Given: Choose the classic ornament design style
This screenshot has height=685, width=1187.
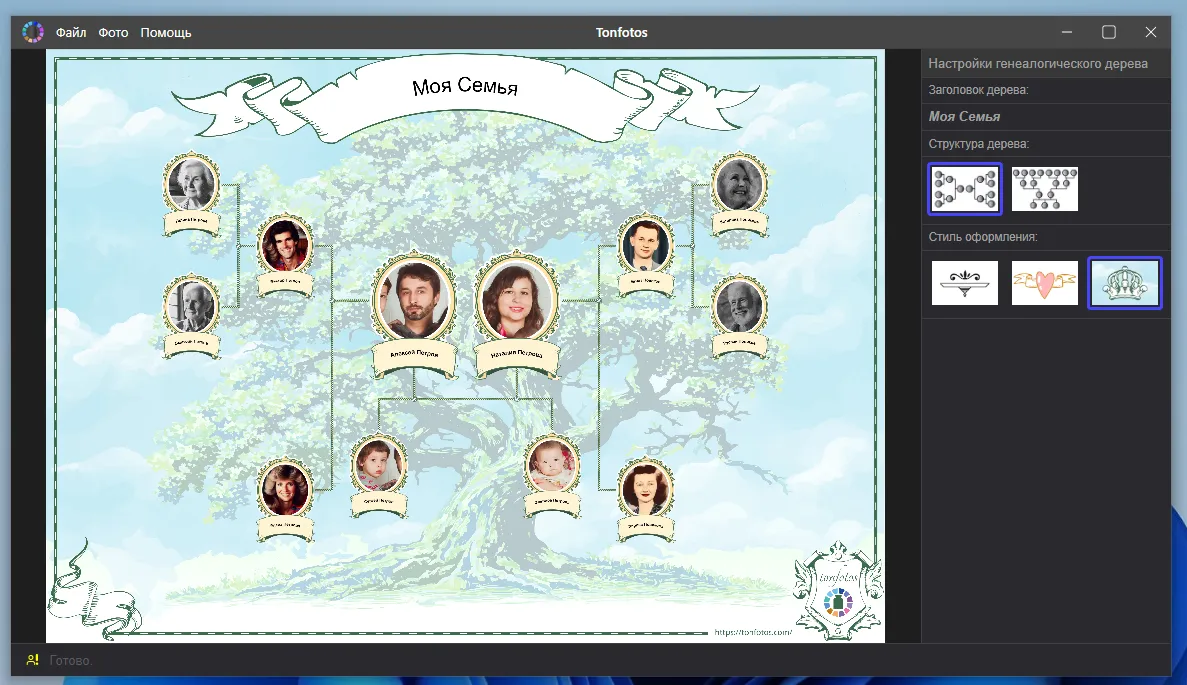Looking at the screenshot, I should point(964,283).
